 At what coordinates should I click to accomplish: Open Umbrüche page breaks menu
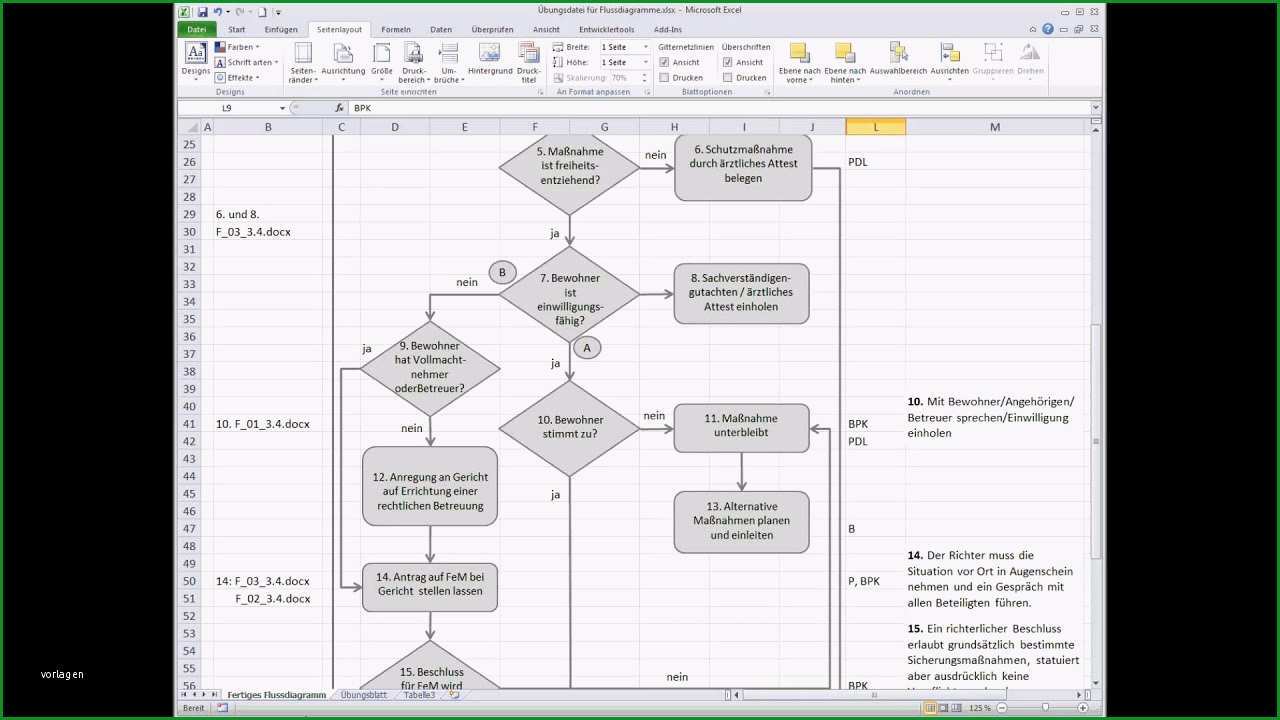click(448, 63)
